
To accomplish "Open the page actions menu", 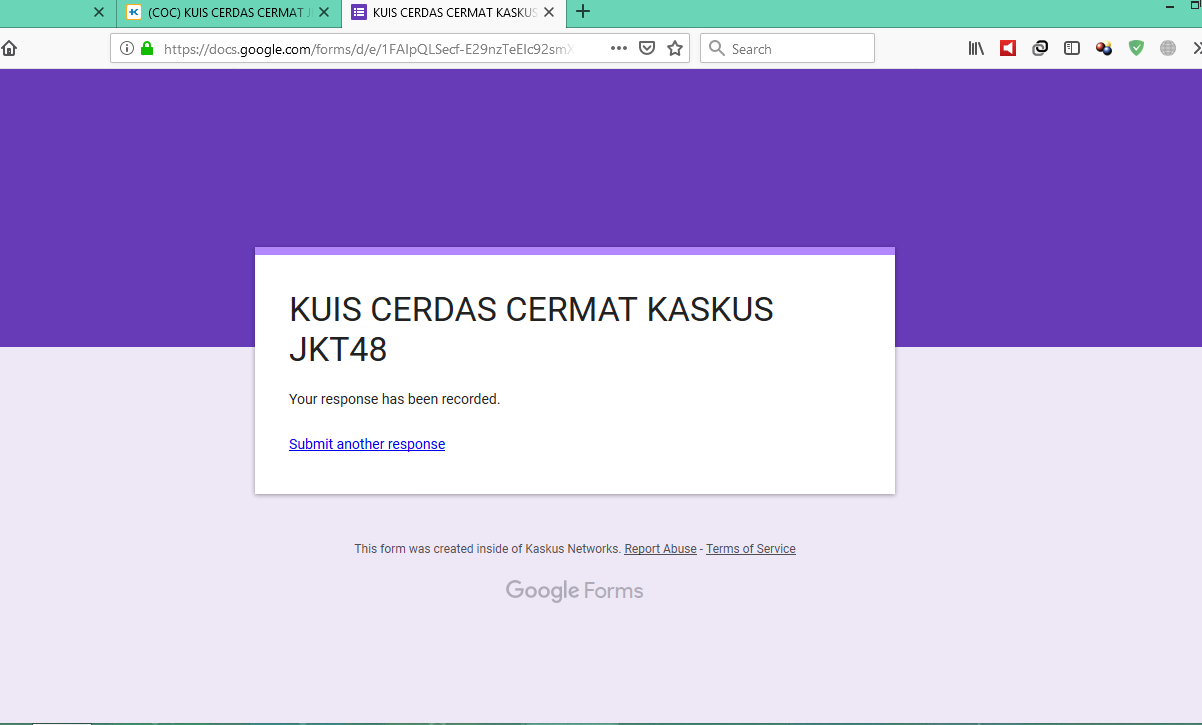I will click(618, 47).
